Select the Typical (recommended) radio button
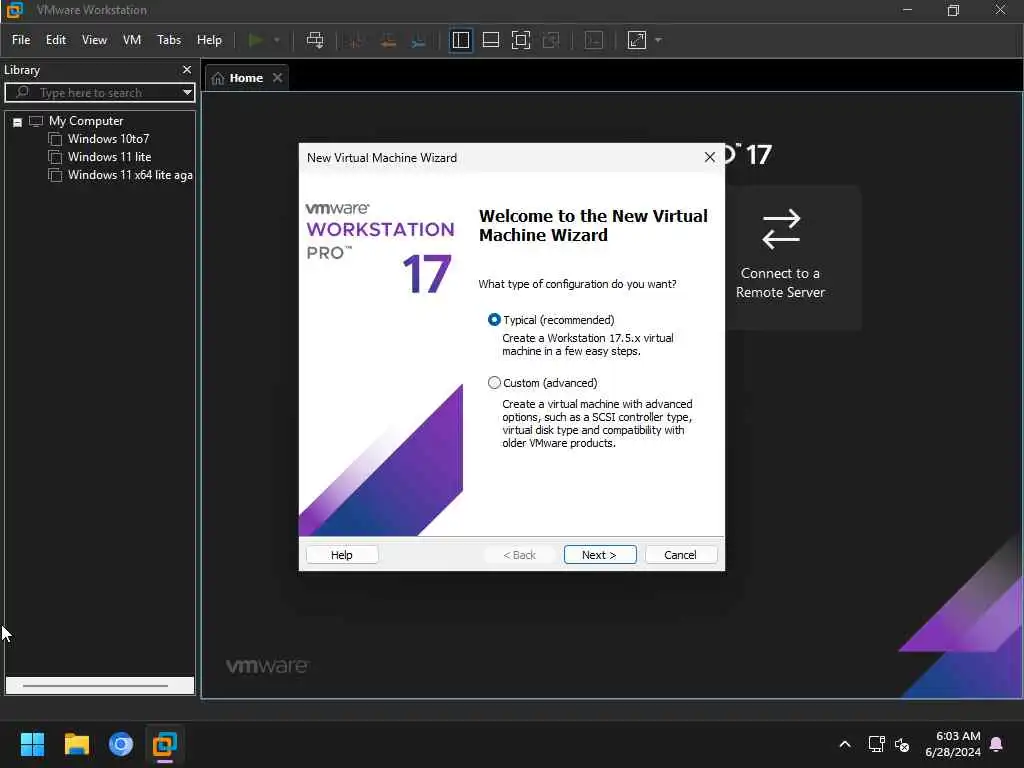Viewport: 1024px width, 768px height. pyautogui.click(x=494, y=319)
